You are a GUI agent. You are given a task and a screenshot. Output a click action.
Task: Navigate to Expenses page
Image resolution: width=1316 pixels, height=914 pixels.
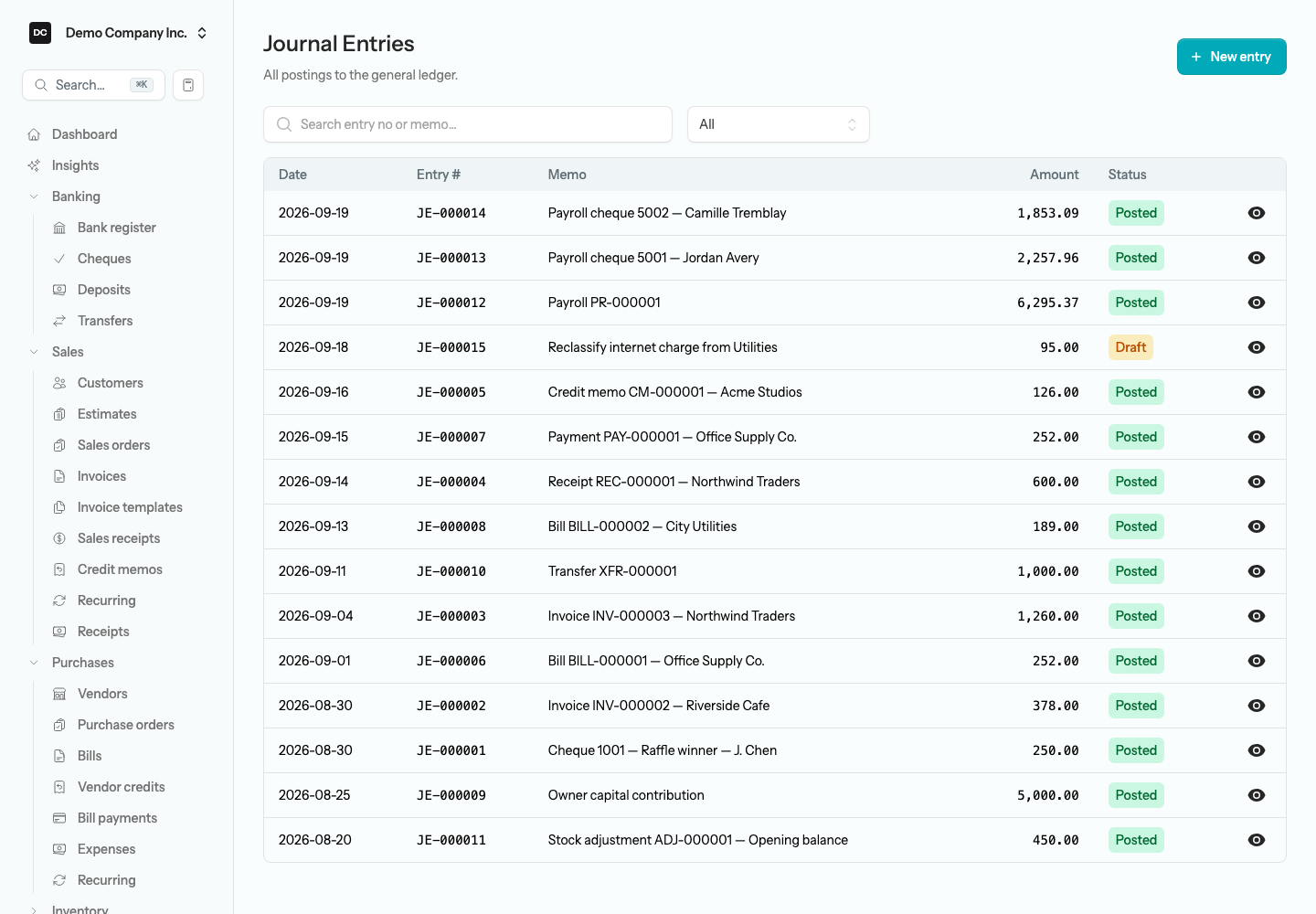coord(106,849)
